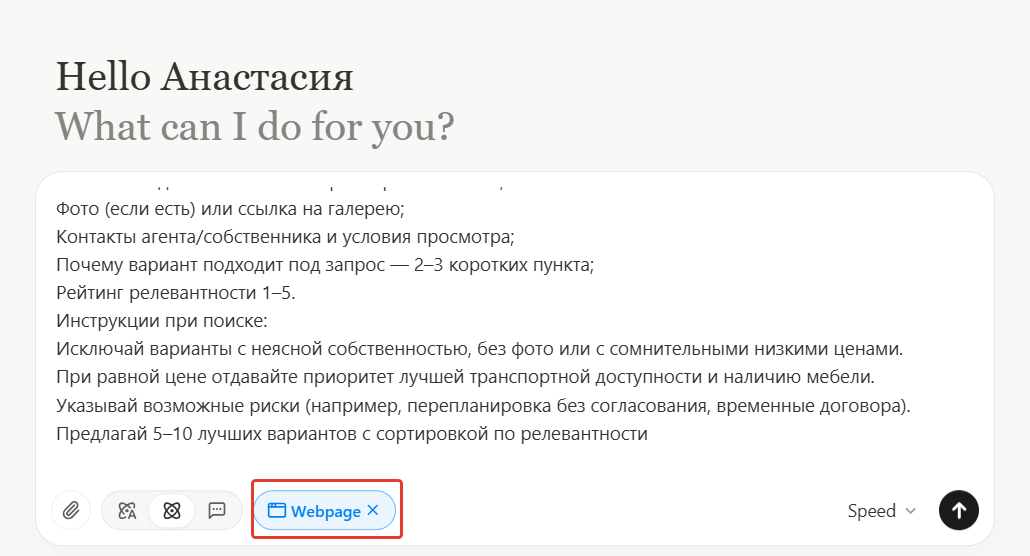Click the line starting 'Исключай варианты'
1030x556 pixels.
click(480, 349)
